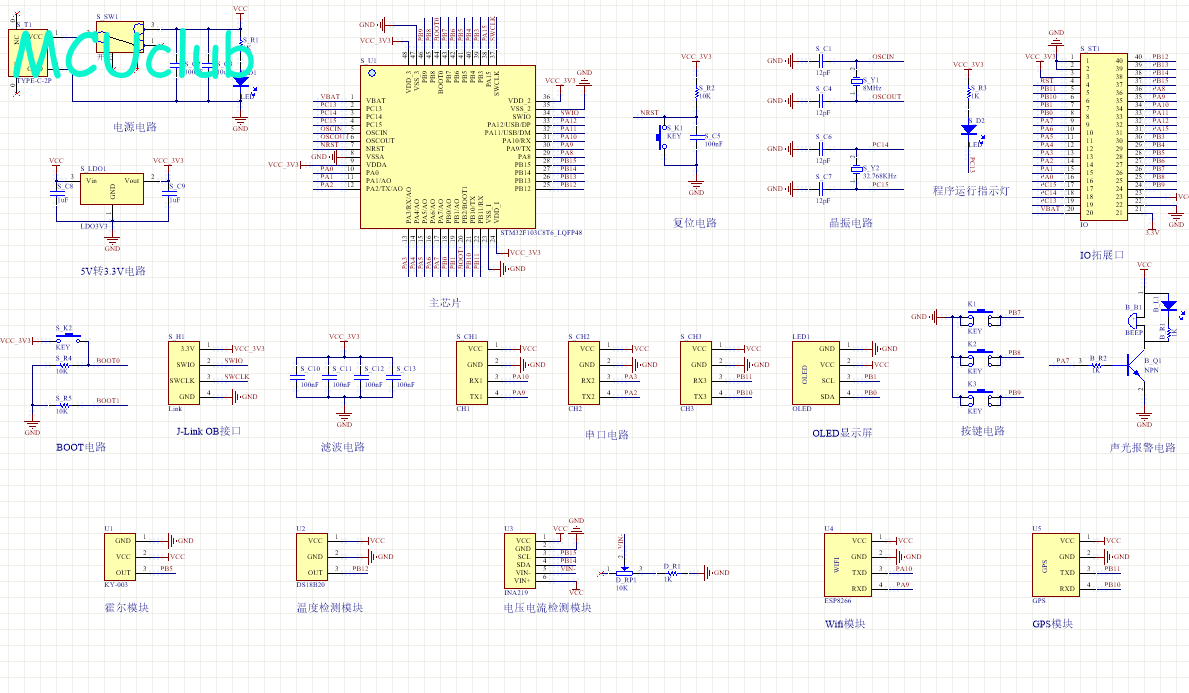Click the ESP8266 WIFI module block
Screen dimensions: 1189x693
click(x=848, y=565)
